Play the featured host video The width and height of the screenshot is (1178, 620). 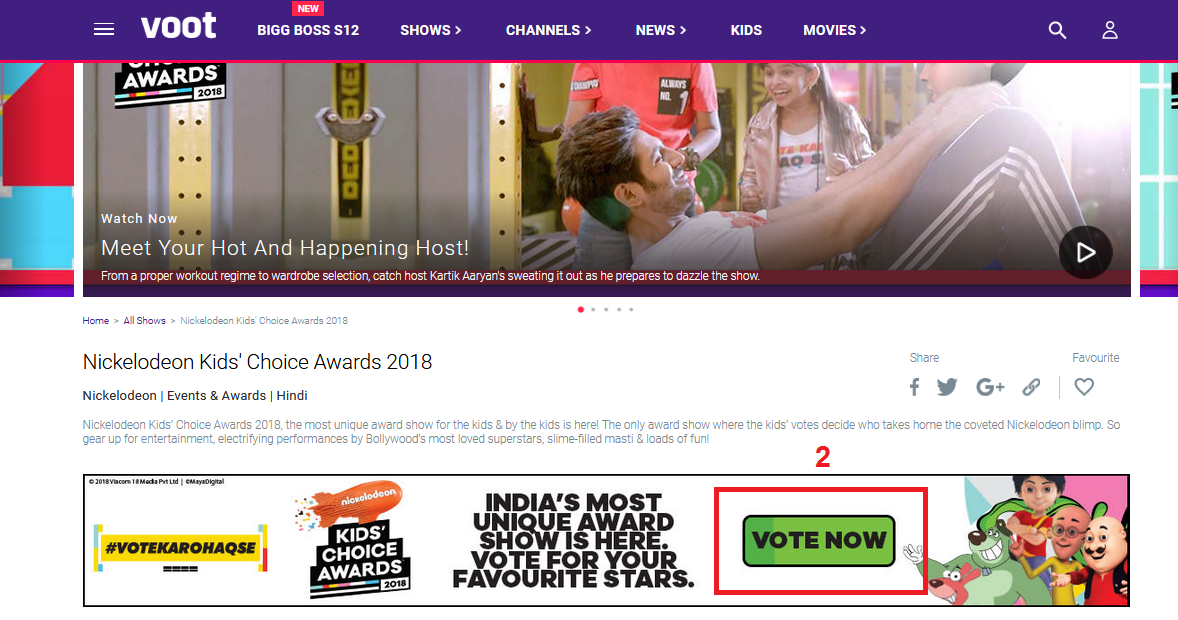click(1086, 253)
